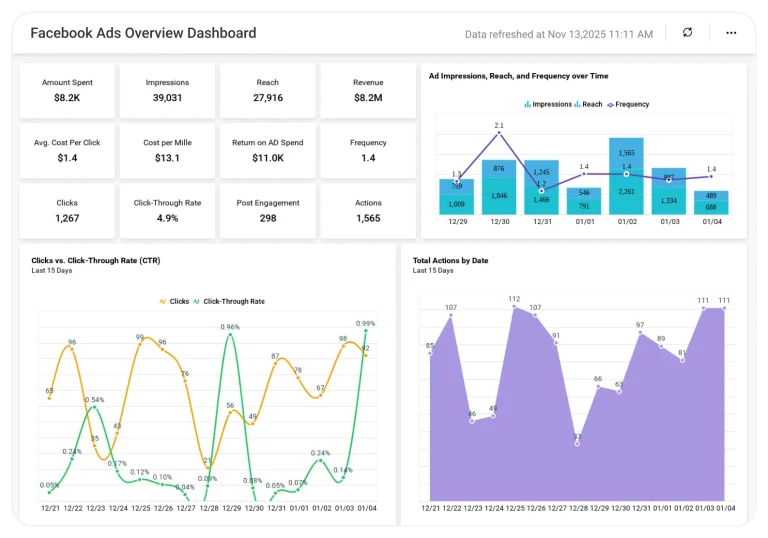Open the Revenue $8.2M card

368,90
